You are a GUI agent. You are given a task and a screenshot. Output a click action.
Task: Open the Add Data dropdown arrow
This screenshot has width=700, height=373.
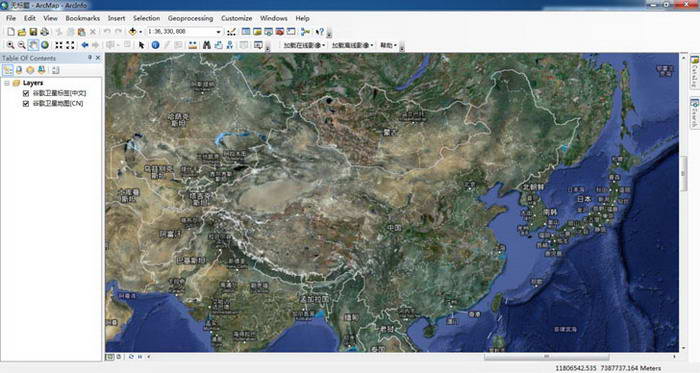click(140, 32)
